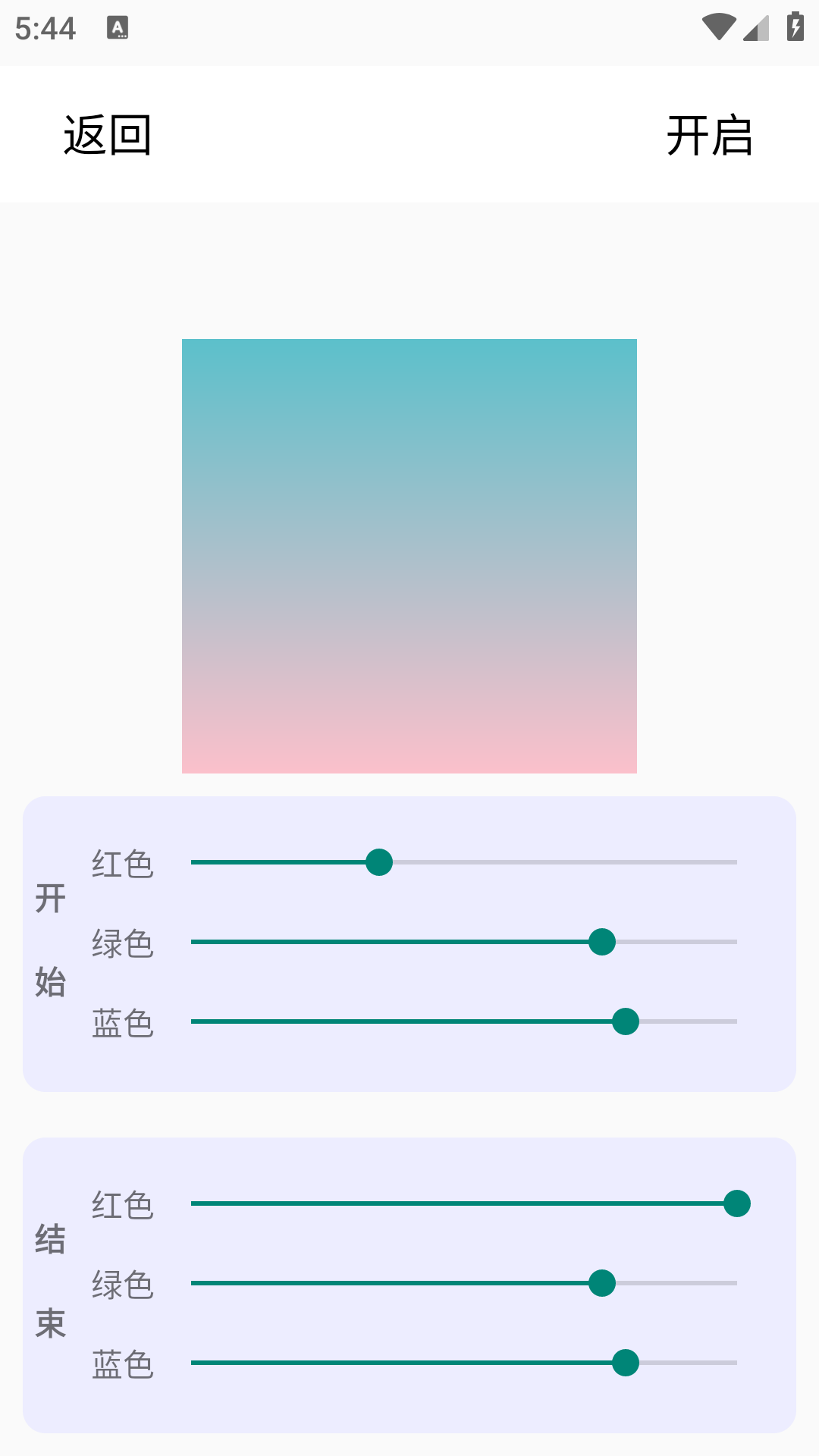Tap the 返回 back button

(x=108, y=136)
